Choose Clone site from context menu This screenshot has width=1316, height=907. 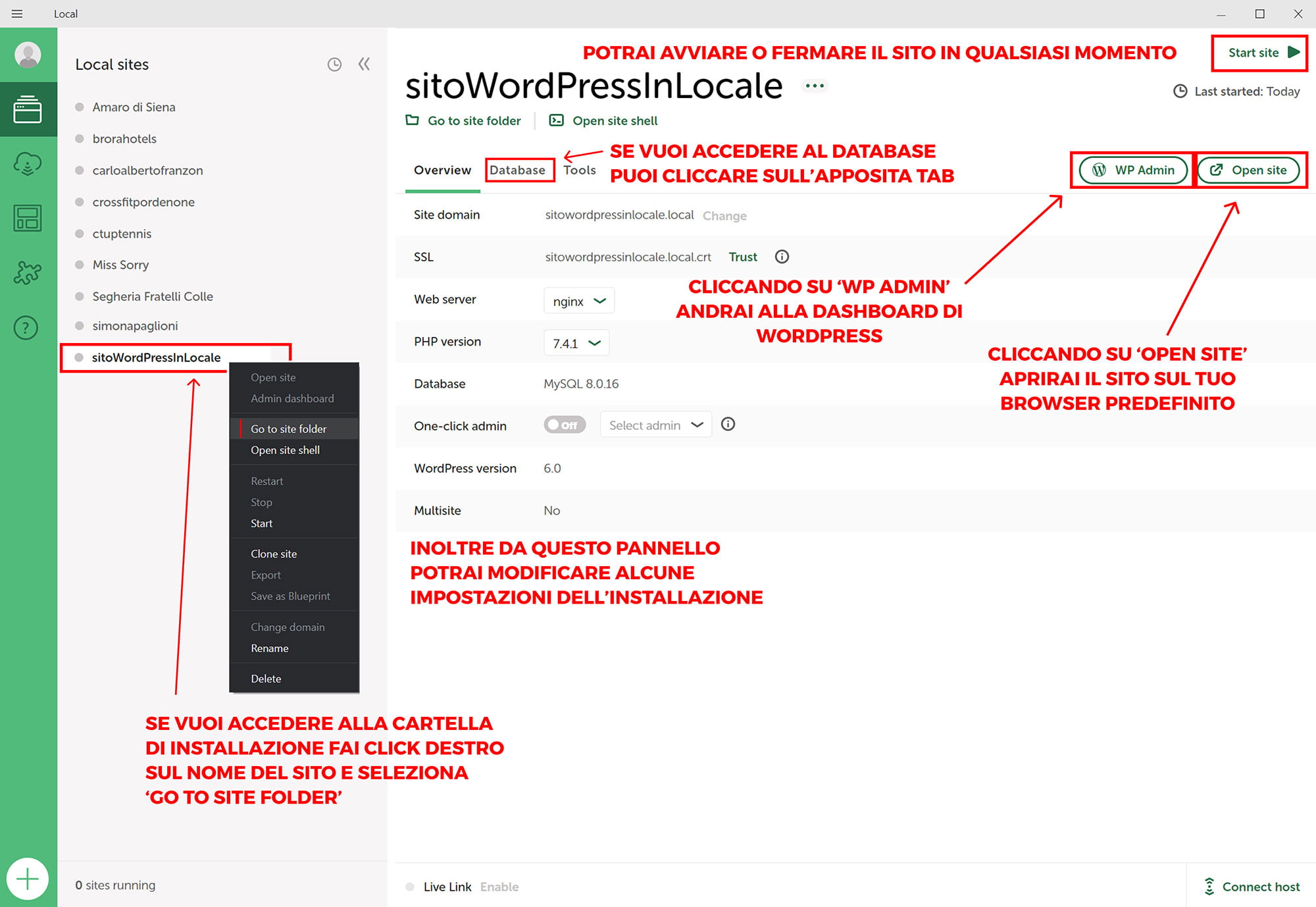click(274, 554)
